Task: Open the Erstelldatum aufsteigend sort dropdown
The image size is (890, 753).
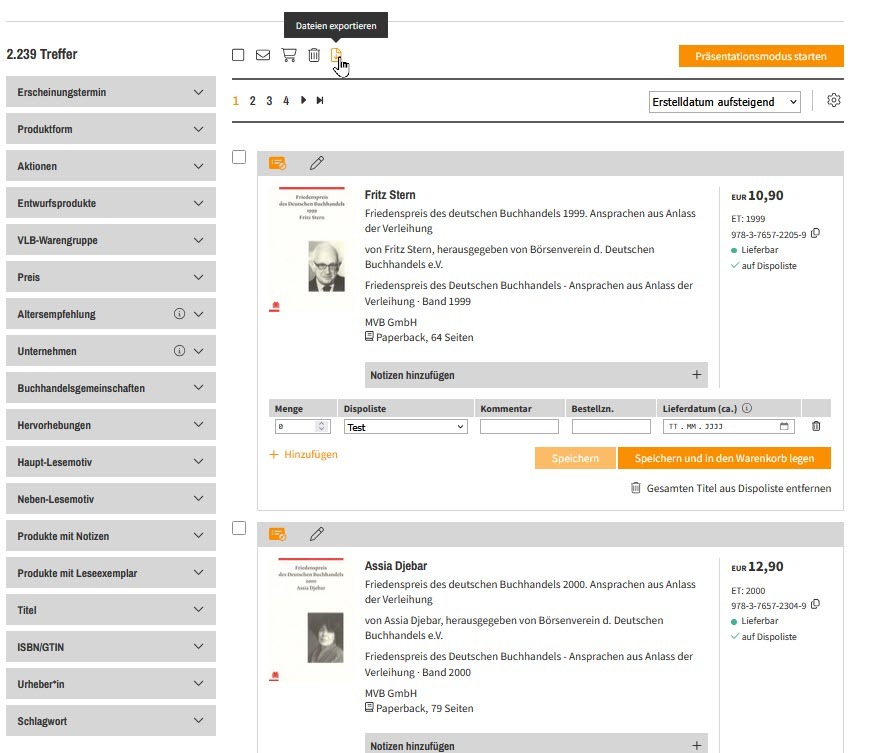Action: (x=724, y=102)
